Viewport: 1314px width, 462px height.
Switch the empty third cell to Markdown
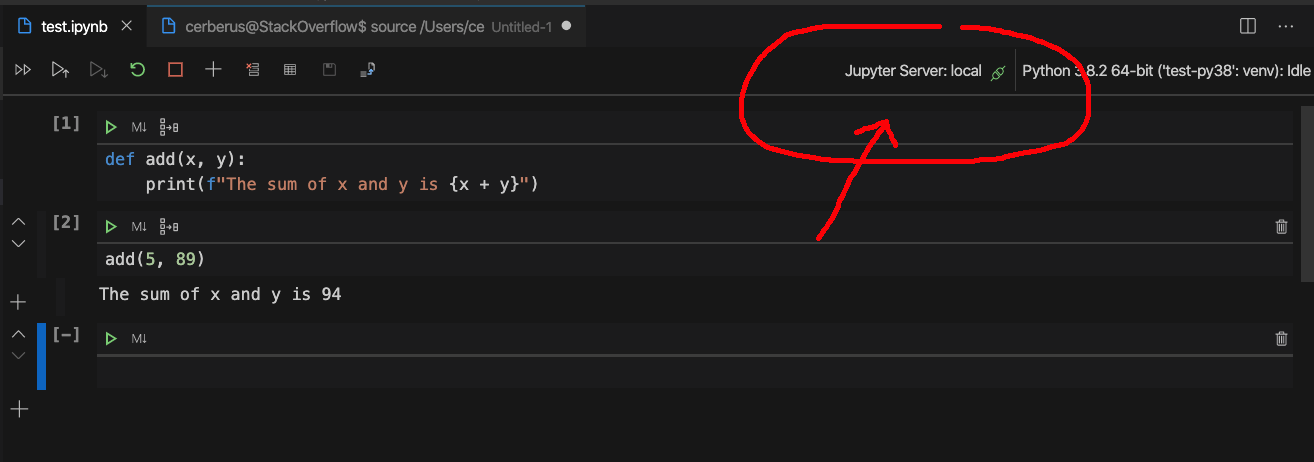pos(139,339)
